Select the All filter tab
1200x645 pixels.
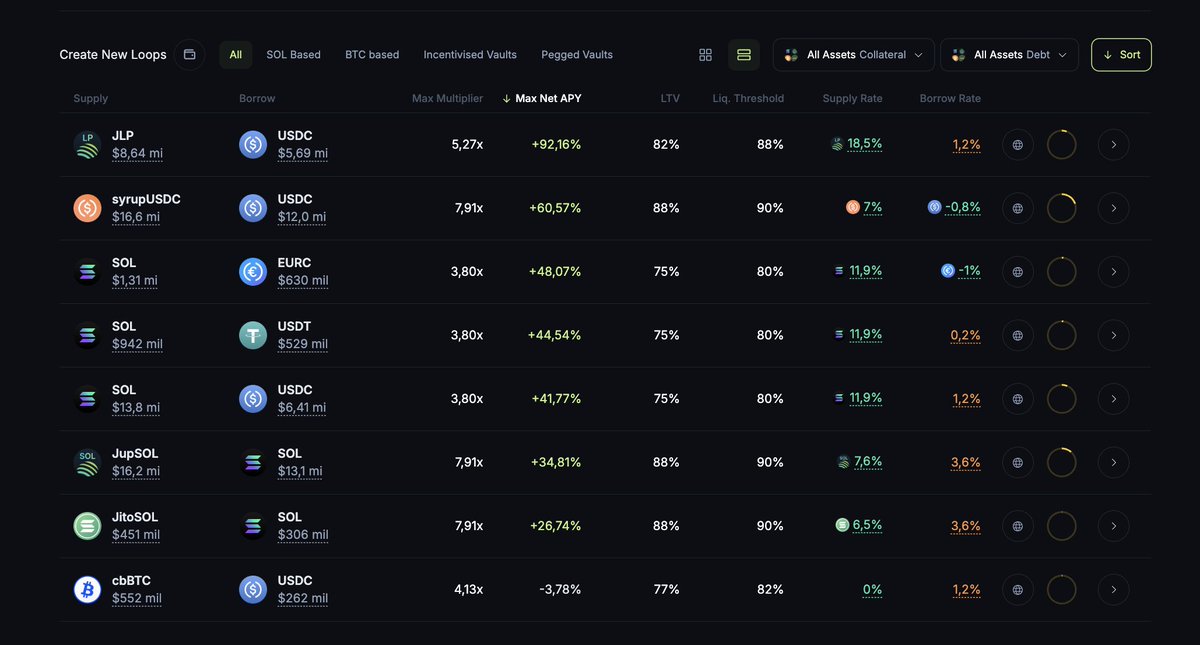pos(235,54)
